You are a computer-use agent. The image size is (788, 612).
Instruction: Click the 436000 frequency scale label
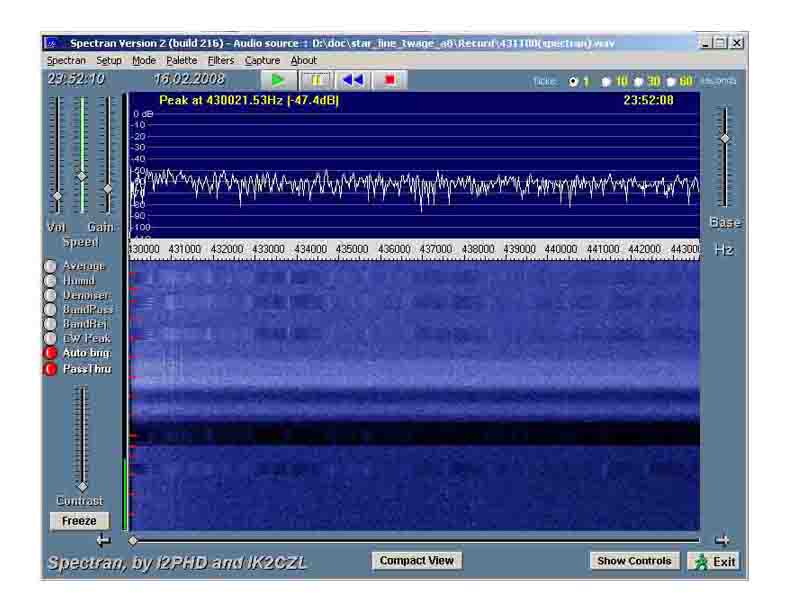point(394,249)
